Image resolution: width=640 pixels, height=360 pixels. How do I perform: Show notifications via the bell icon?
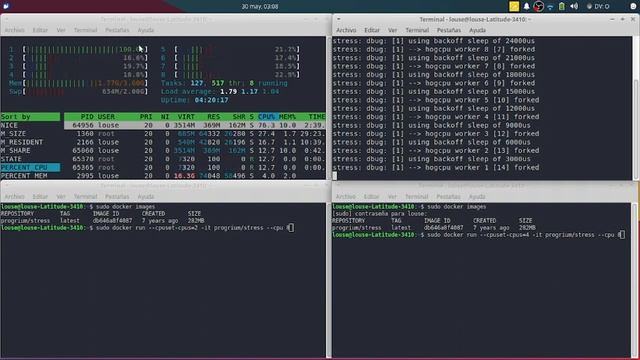click(x=527, y=6)
